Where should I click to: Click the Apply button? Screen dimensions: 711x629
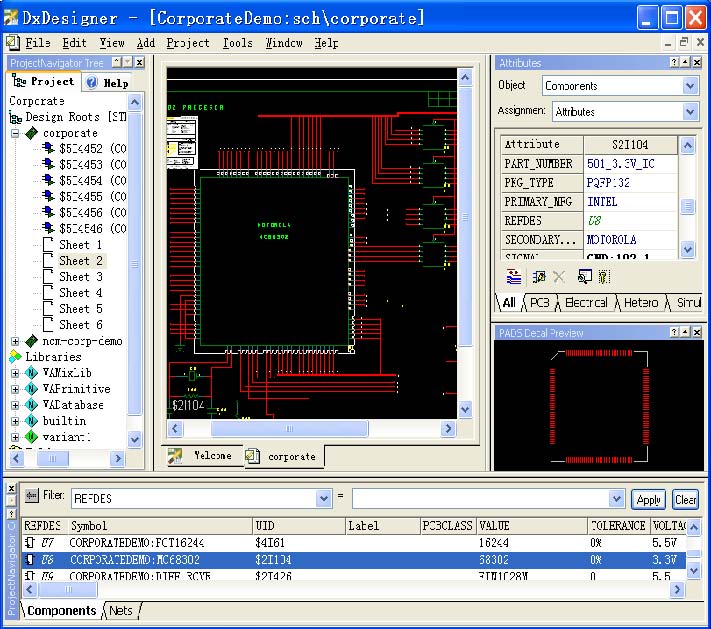point(648,499)
